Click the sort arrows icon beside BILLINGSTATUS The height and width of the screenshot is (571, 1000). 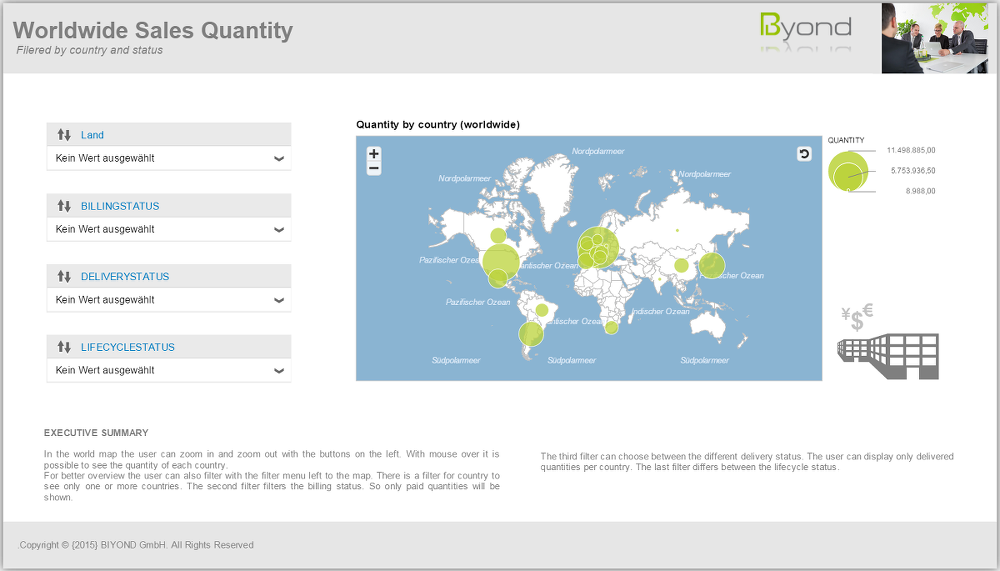point(65,206)
